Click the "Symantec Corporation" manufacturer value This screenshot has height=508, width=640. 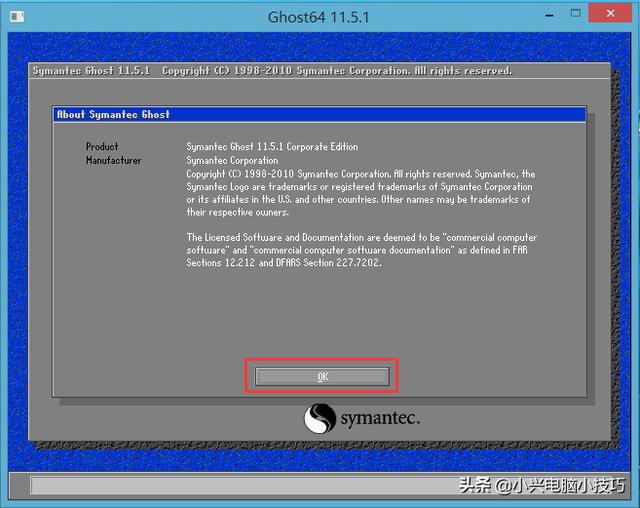pyautogui.click(x=232, y=160)
